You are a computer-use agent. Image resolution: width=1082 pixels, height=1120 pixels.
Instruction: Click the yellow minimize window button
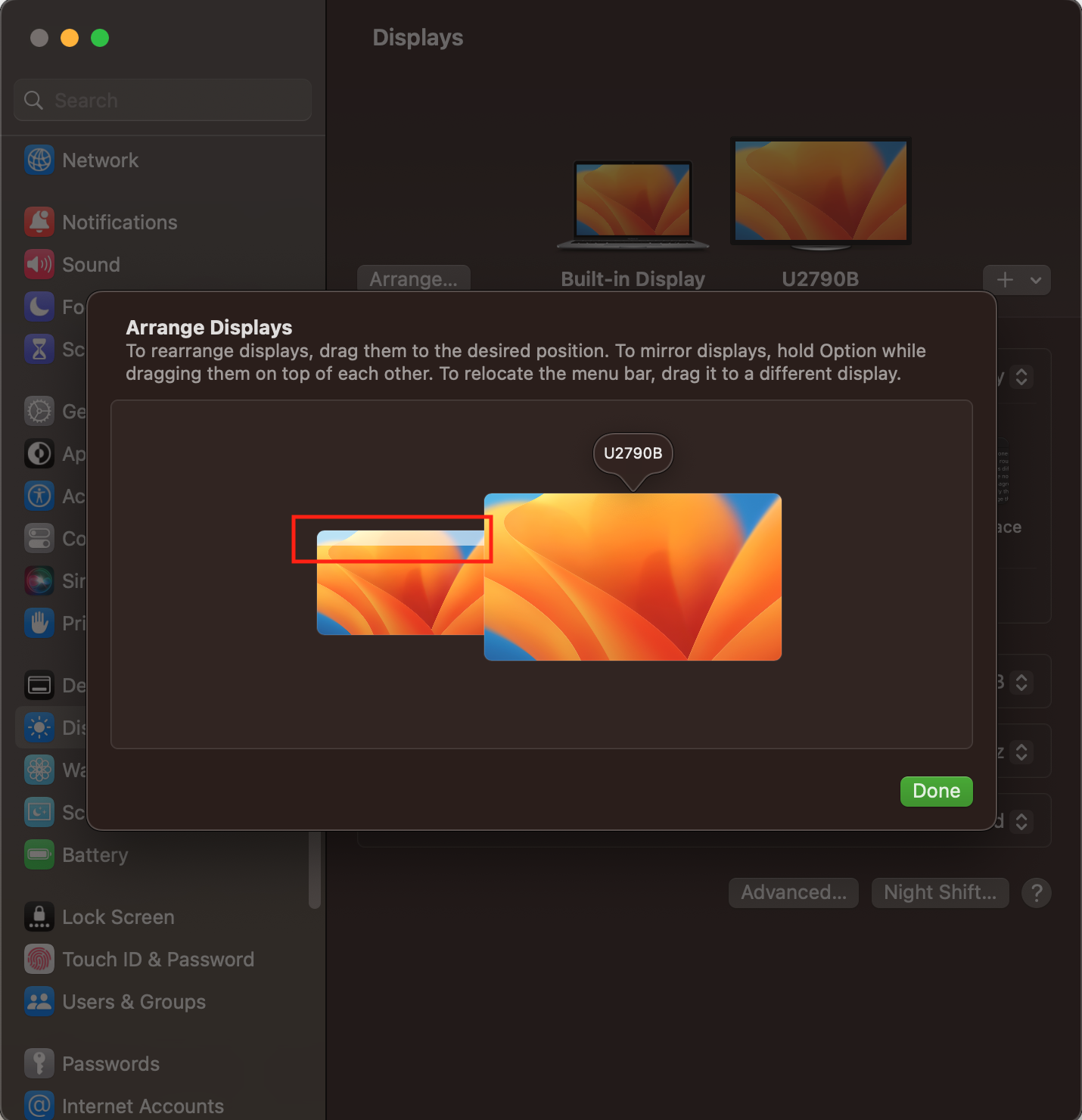click(70, 38)
